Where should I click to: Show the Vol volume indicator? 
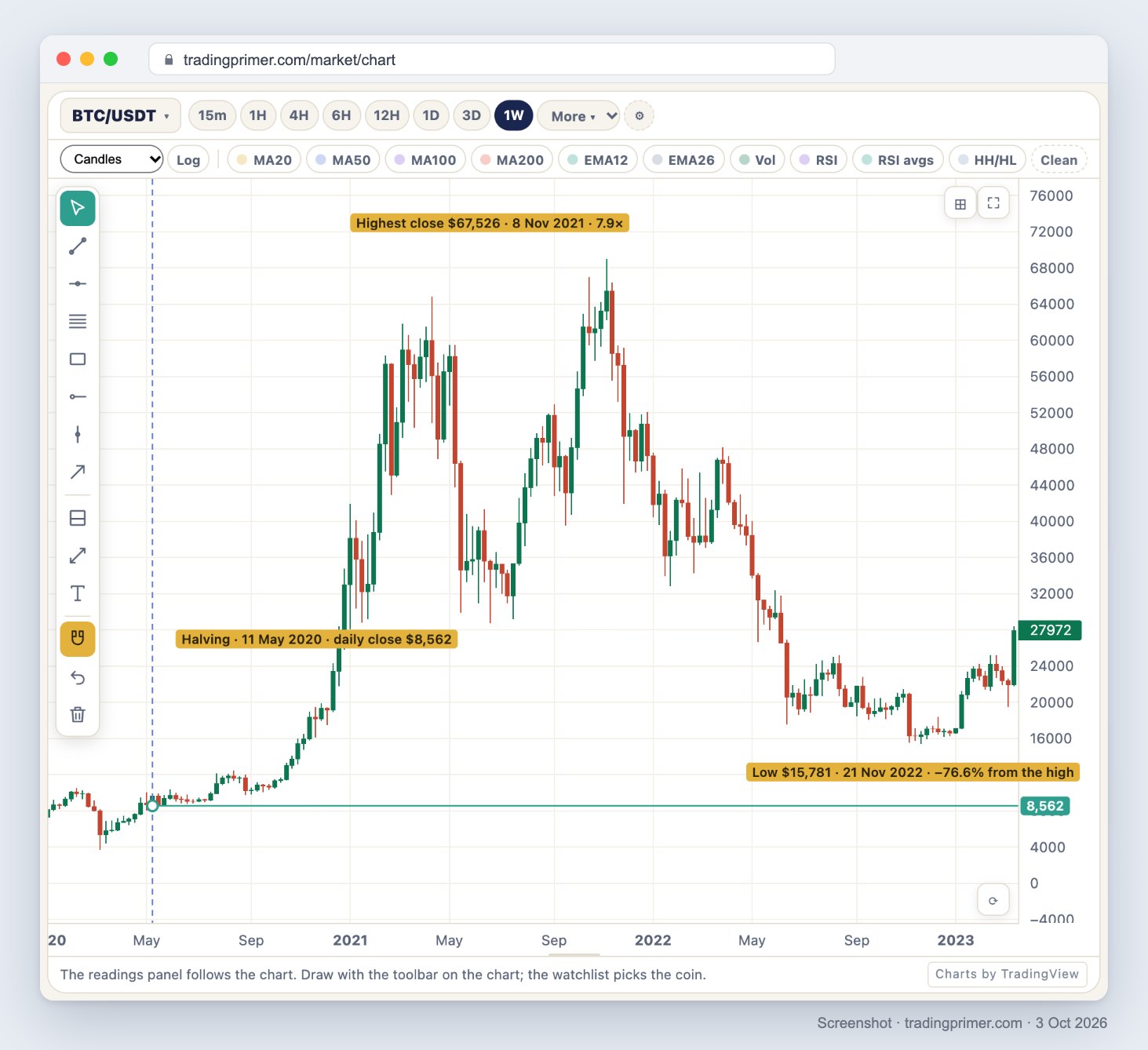coord(757,160)
